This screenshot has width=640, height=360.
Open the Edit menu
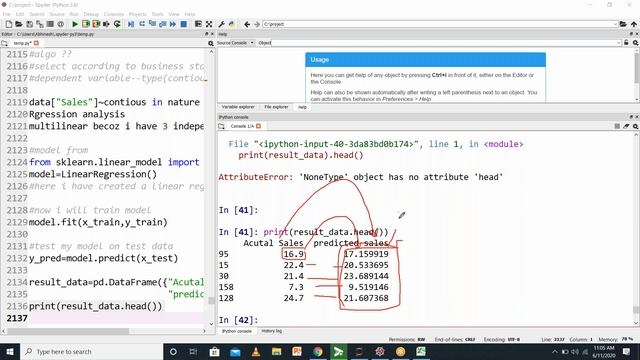(x=20, y=14)
